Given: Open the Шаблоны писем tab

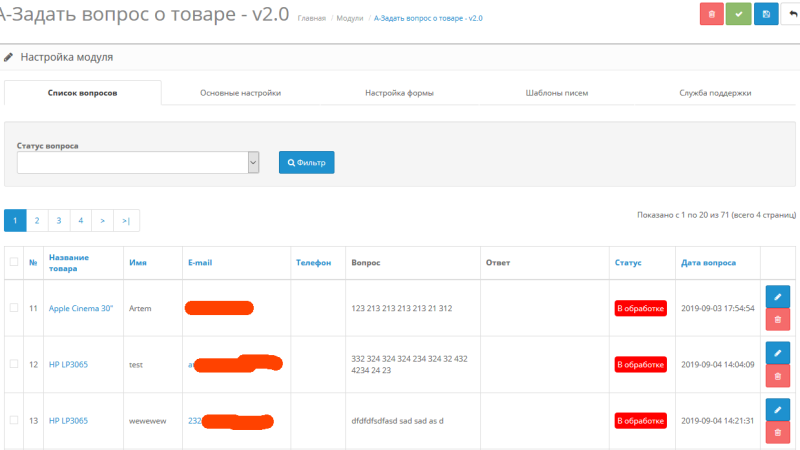Looking at the screenshot, I should click(557, 93).
